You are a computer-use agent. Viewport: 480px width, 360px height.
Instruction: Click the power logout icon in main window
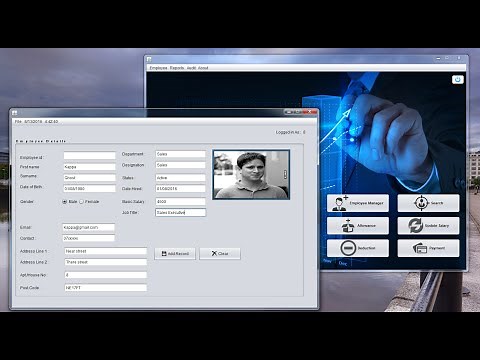coord(458,79)
